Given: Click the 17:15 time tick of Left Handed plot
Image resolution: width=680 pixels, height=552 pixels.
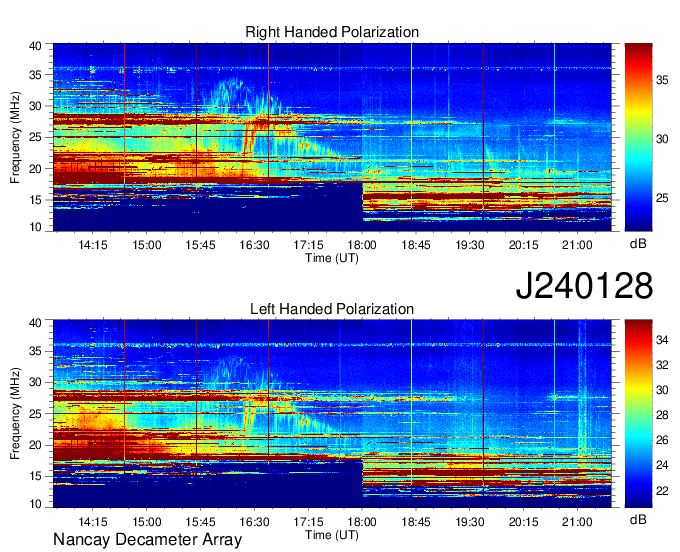Looking at the screenshot, I should click(308, 522).
